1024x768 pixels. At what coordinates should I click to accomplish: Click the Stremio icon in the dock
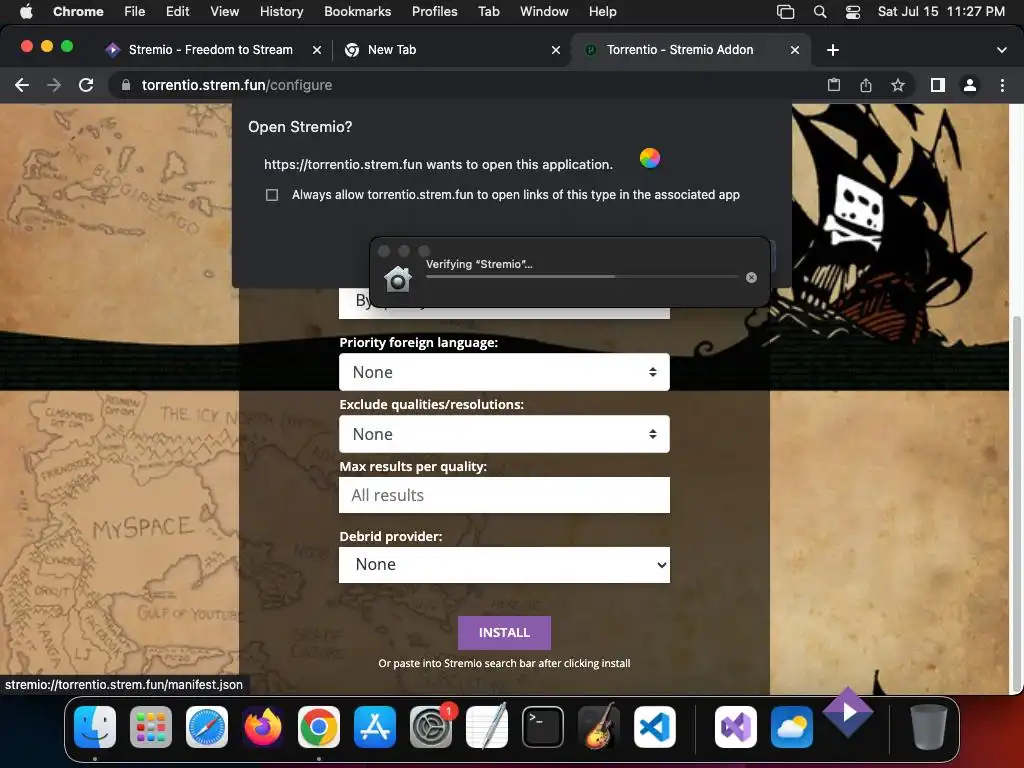click(x=848, y=712)
